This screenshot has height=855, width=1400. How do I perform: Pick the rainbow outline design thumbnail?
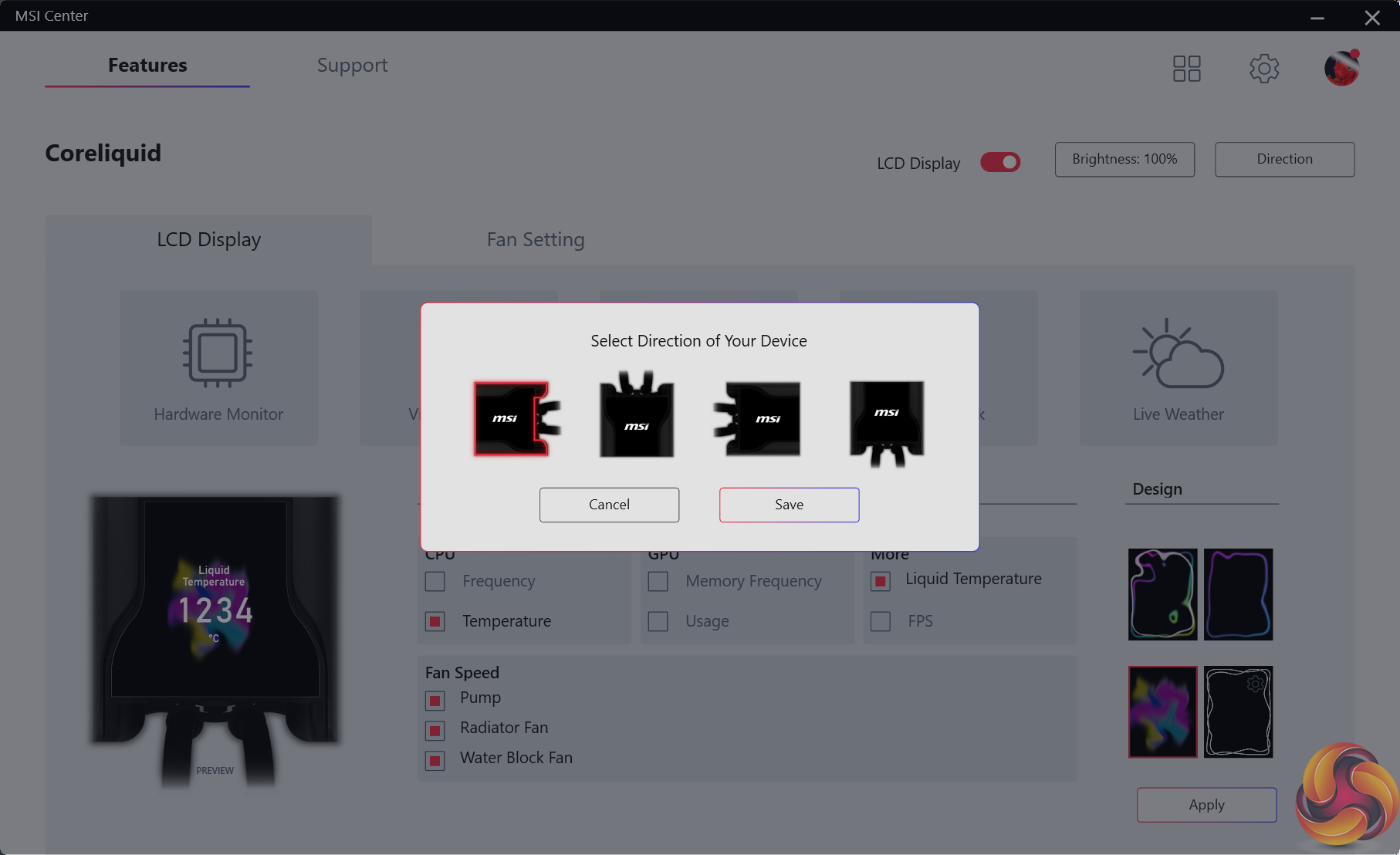coord(1162,594)
